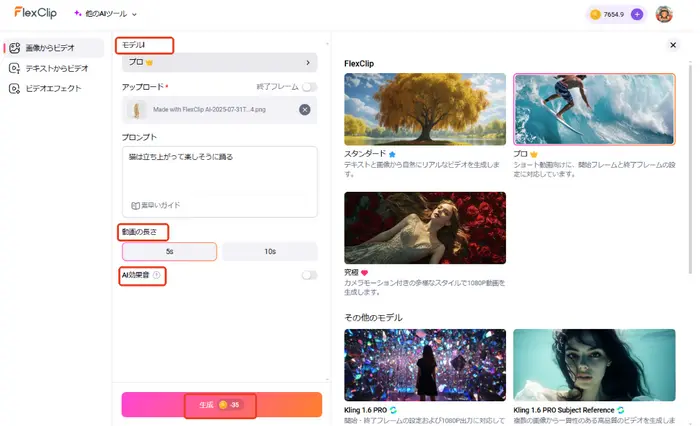Image resolution: width=700 pixels, height=426 pixels.
Task: Click refresh icon beside Kling Subject Reference
Action: click(x=621, y=410)
